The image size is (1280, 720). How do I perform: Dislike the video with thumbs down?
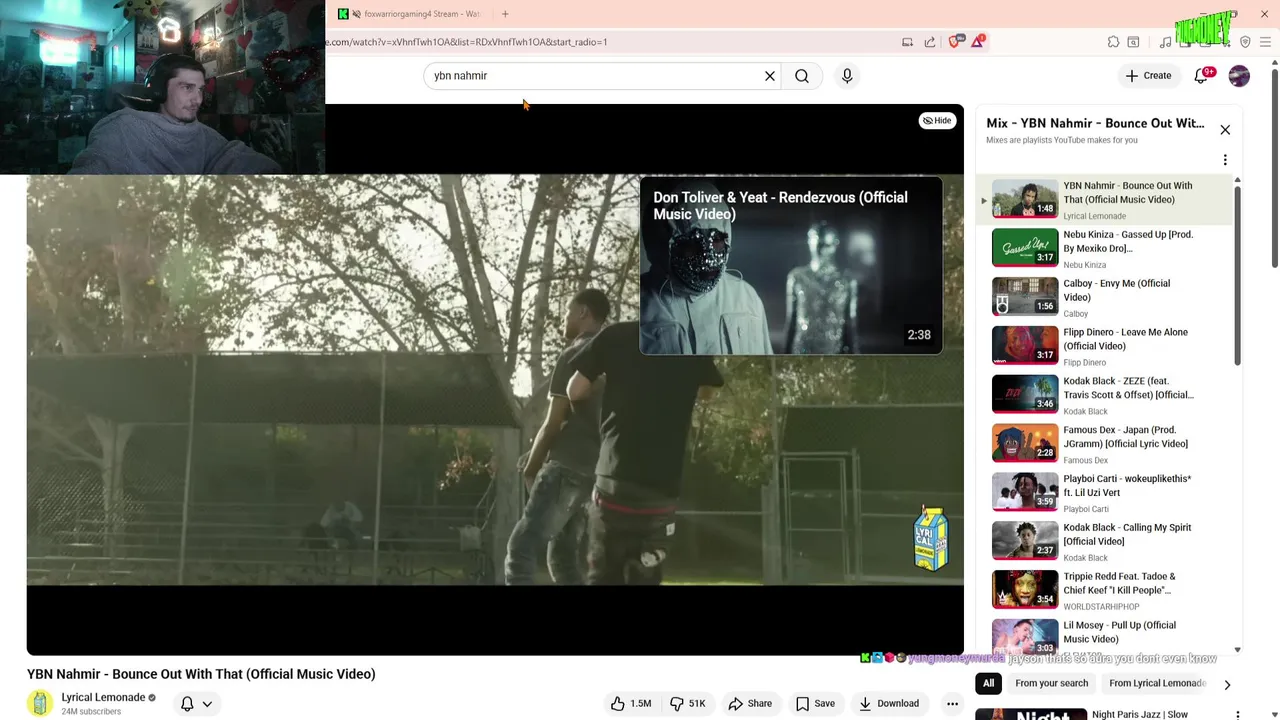[x=688, y=703]
